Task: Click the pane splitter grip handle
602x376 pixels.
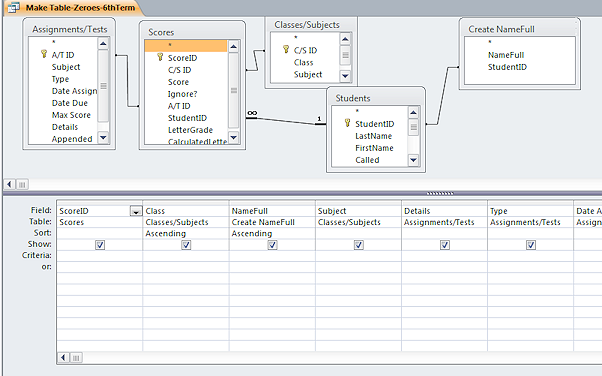Action: 440,193
